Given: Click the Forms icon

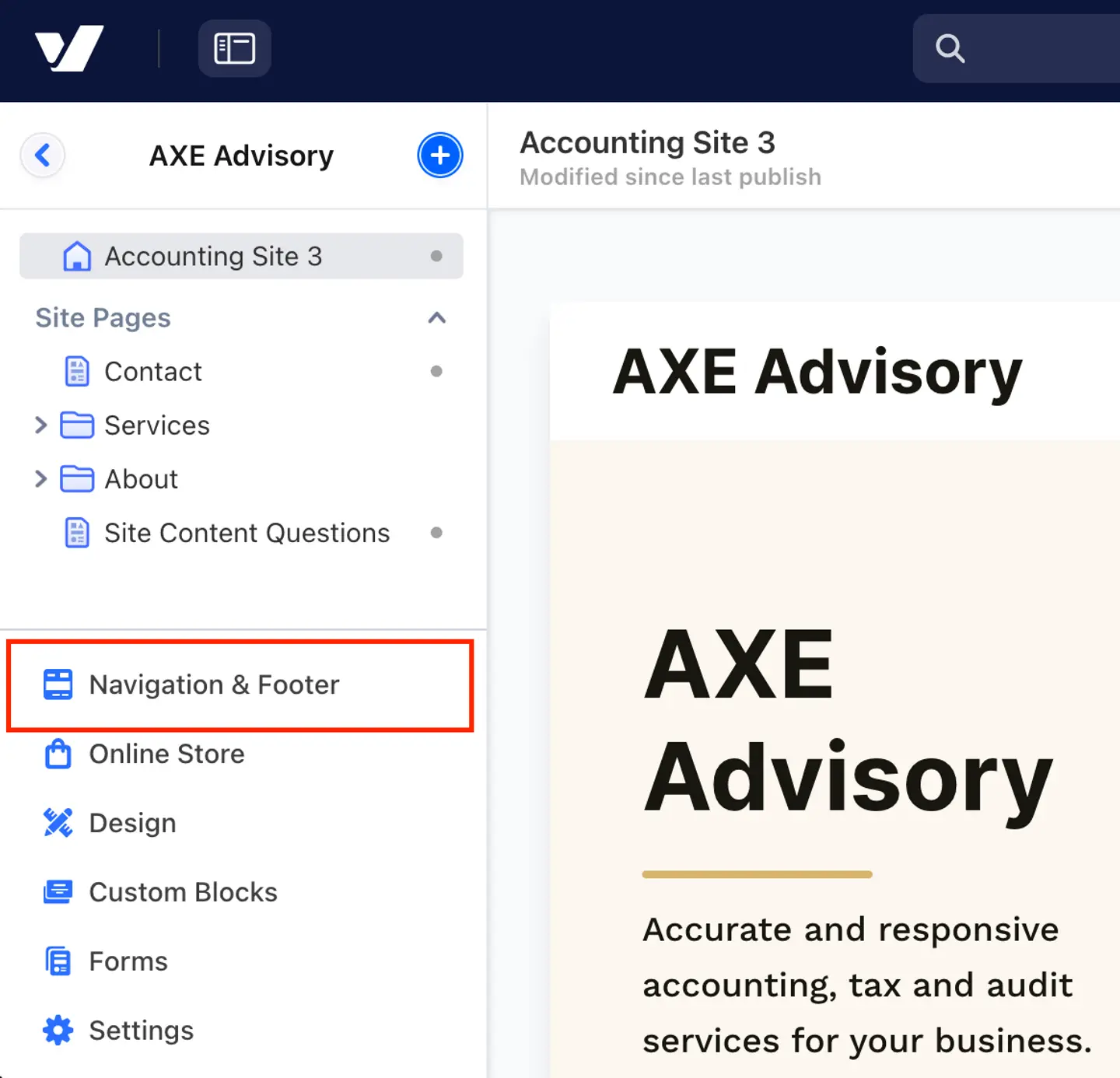Looking at the screenshot, I should [58, 961].
